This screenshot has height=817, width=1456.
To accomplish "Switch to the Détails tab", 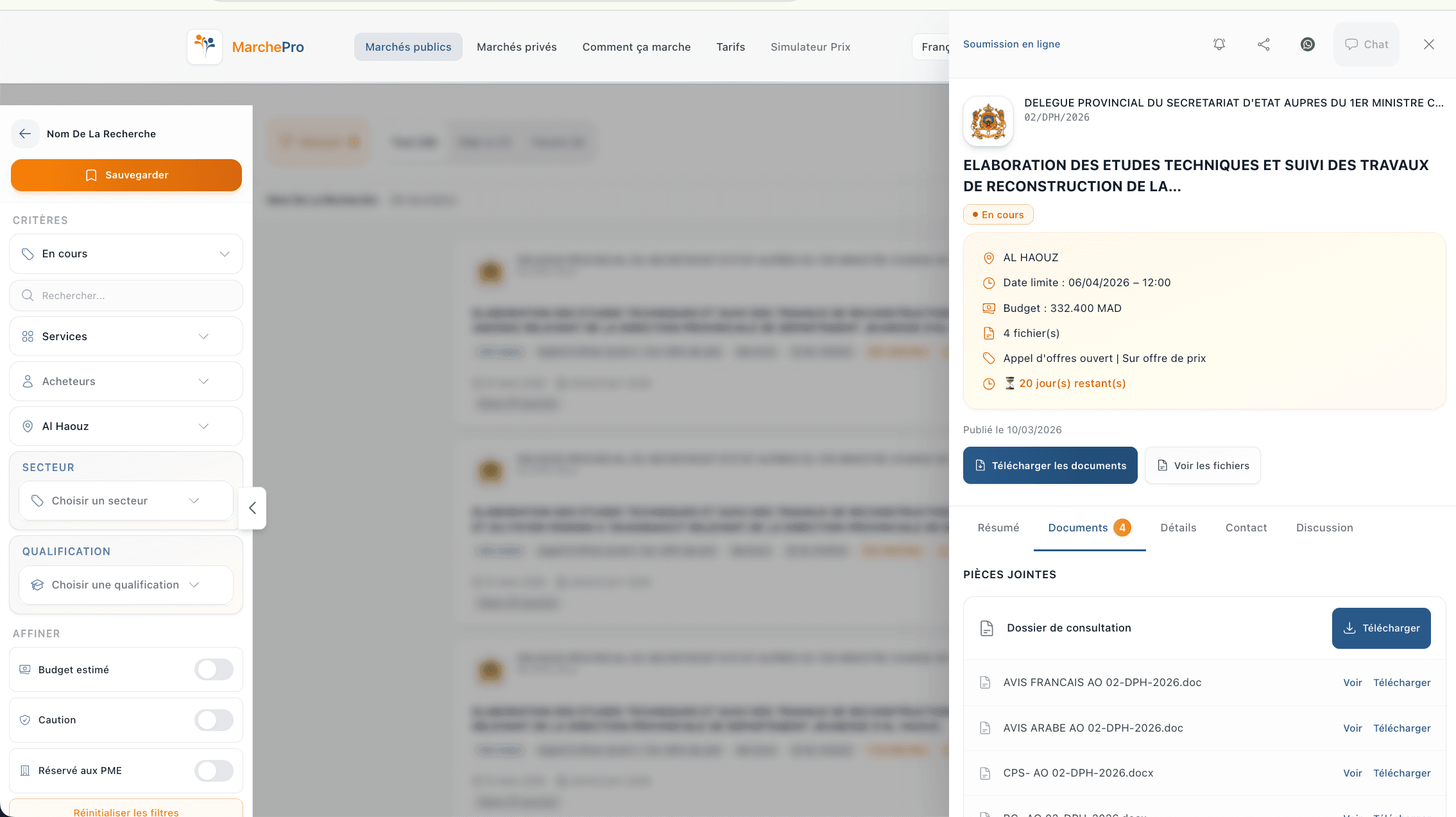I will tap(1178, 528).
